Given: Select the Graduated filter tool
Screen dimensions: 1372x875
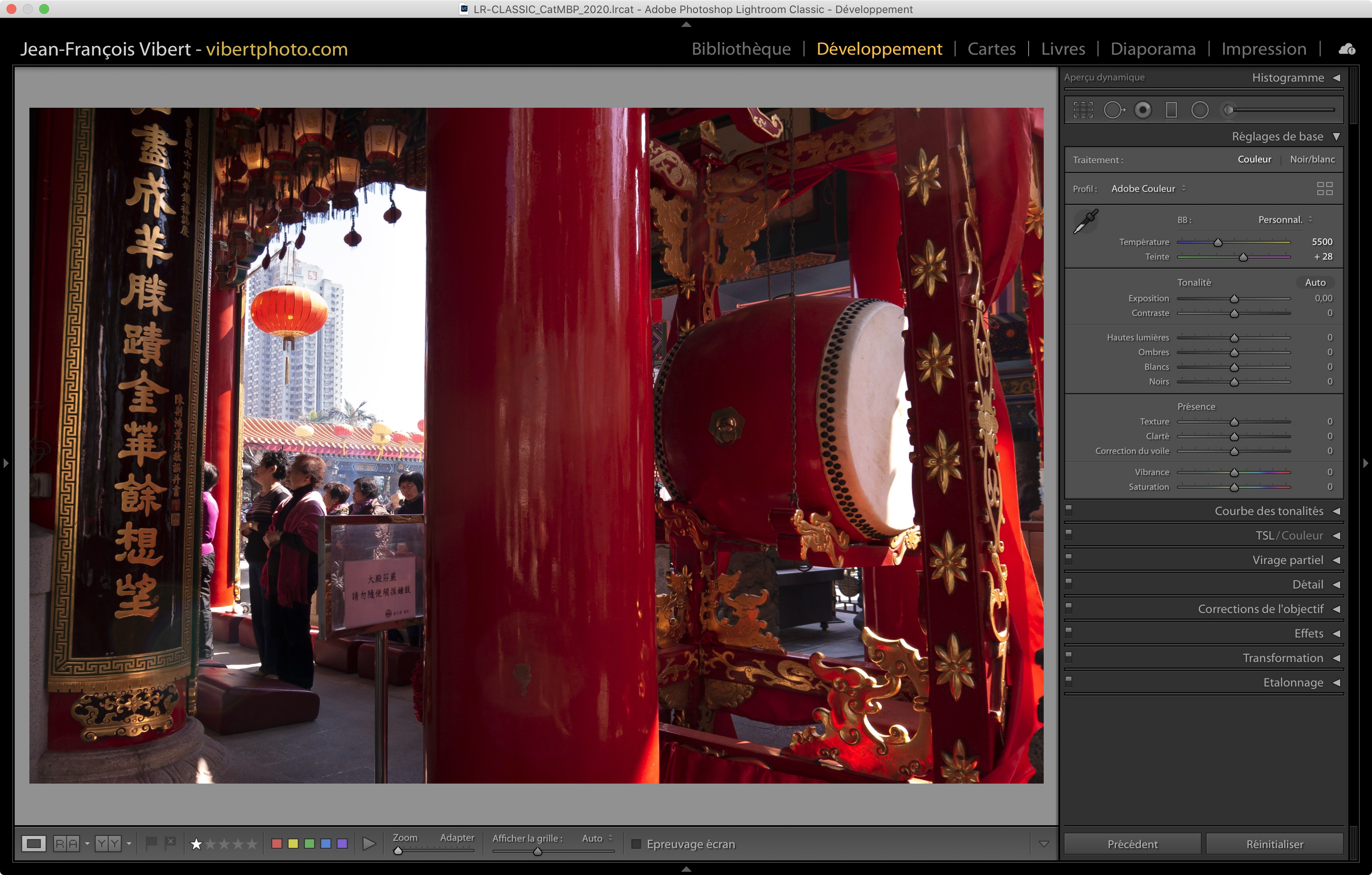Looking at the screenshot, I should coord(1172,110).
